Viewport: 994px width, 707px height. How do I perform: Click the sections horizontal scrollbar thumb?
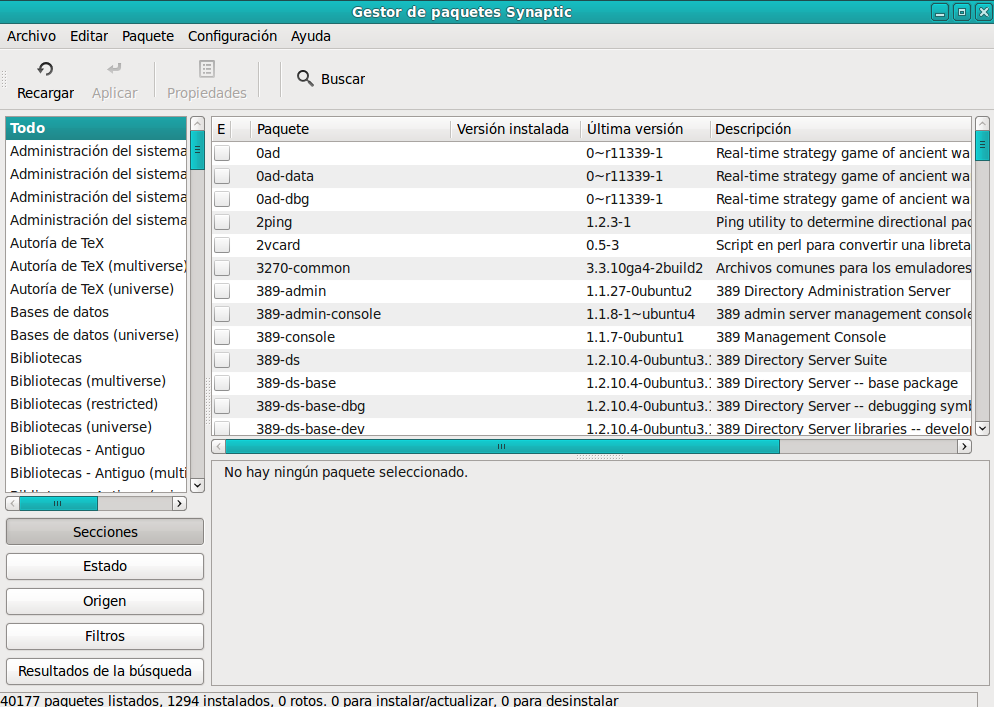(58, 503)
